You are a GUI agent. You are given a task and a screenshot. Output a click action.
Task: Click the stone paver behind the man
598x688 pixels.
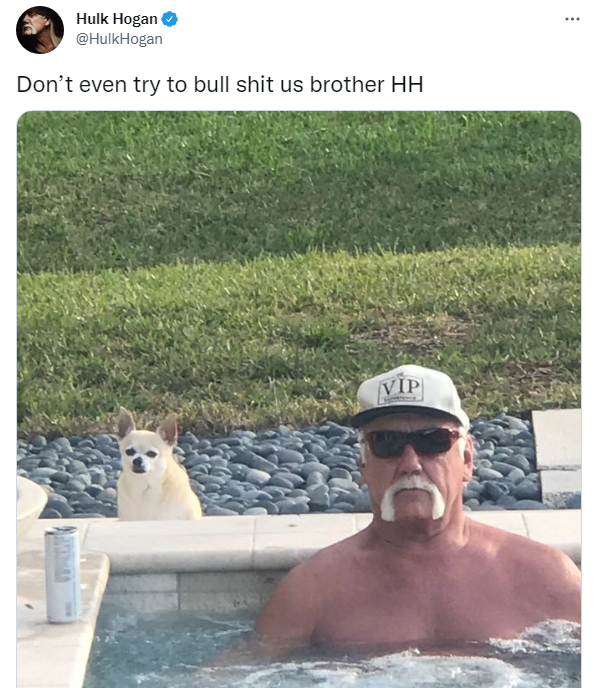point(557,439)
